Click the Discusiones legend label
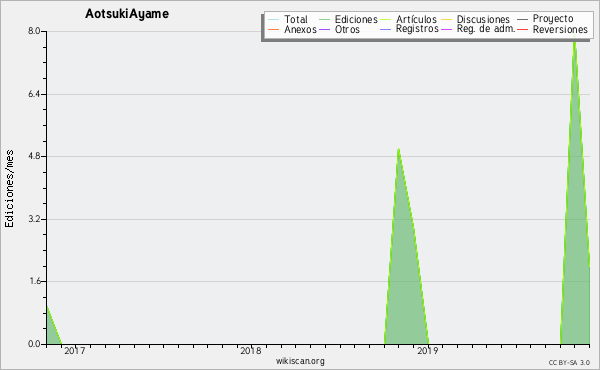600x370 pixels. click(x=483, y=19)
